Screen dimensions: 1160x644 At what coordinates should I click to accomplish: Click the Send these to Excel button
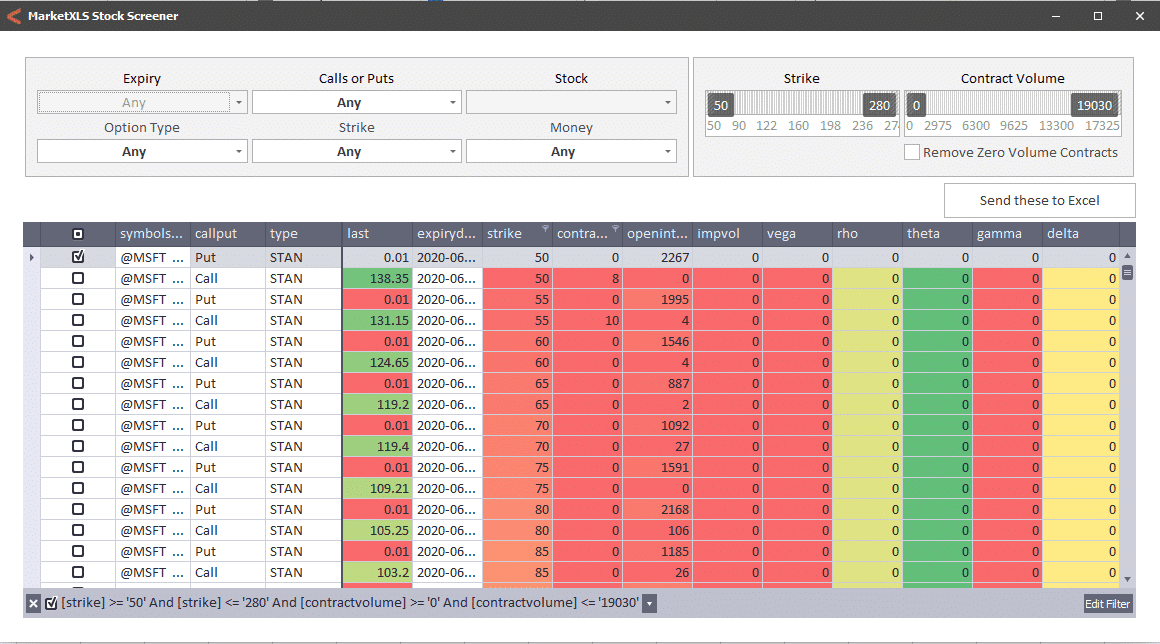pos(1039,200)
